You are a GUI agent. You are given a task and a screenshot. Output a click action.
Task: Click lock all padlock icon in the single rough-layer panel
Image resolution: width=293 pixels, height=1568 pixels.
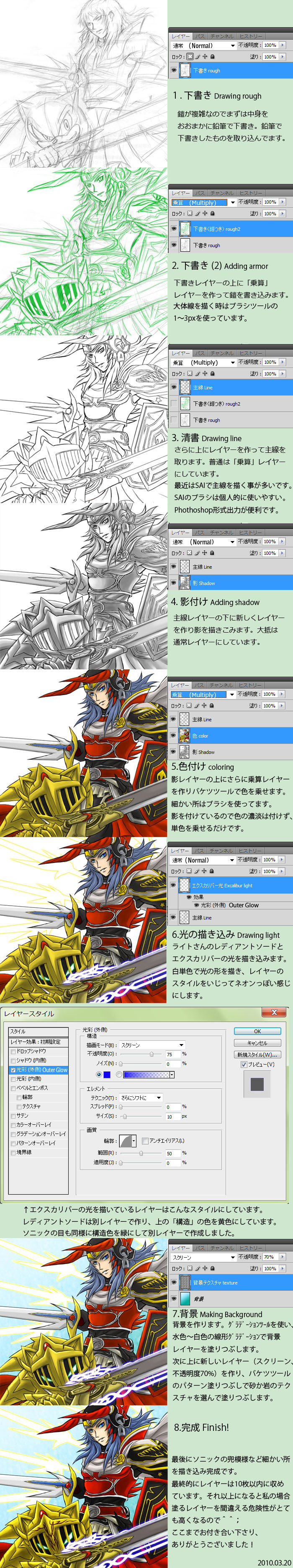[213, 56]
